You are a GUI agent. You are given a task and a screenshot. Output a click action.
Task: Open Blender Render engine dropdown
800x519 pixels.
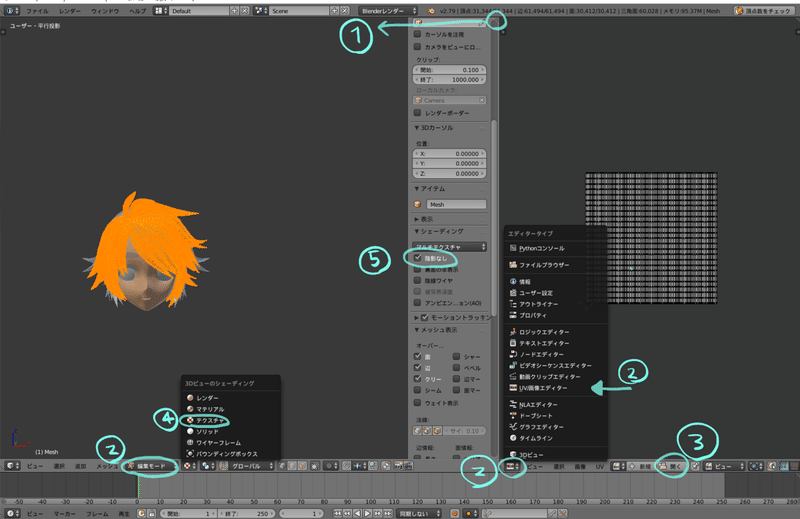click(388, 11)
